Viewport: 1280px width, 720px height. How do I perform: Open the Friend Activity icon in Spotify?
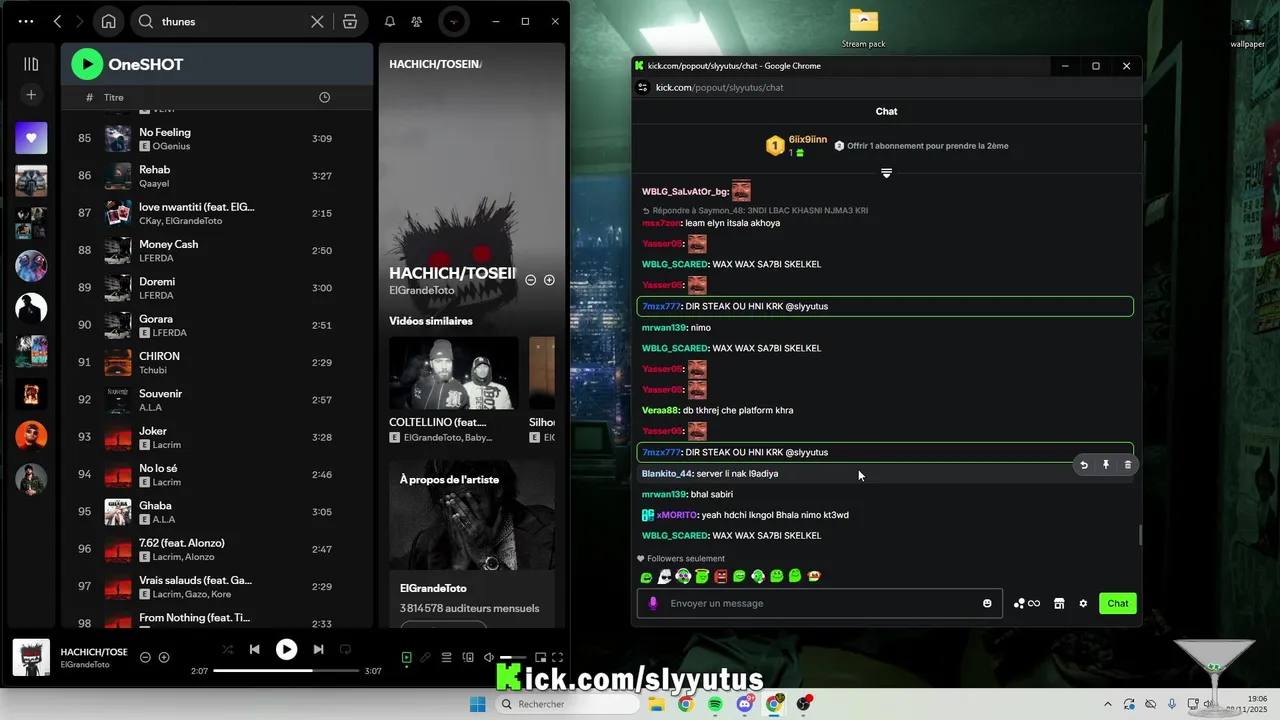click(417, 21)
